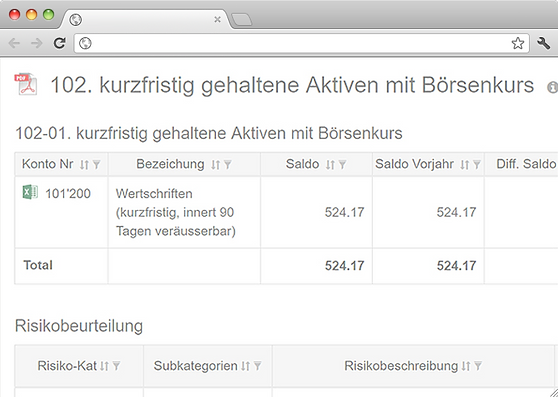Open a new browser tab
558x397 pixels.
[x=242, y=20]
